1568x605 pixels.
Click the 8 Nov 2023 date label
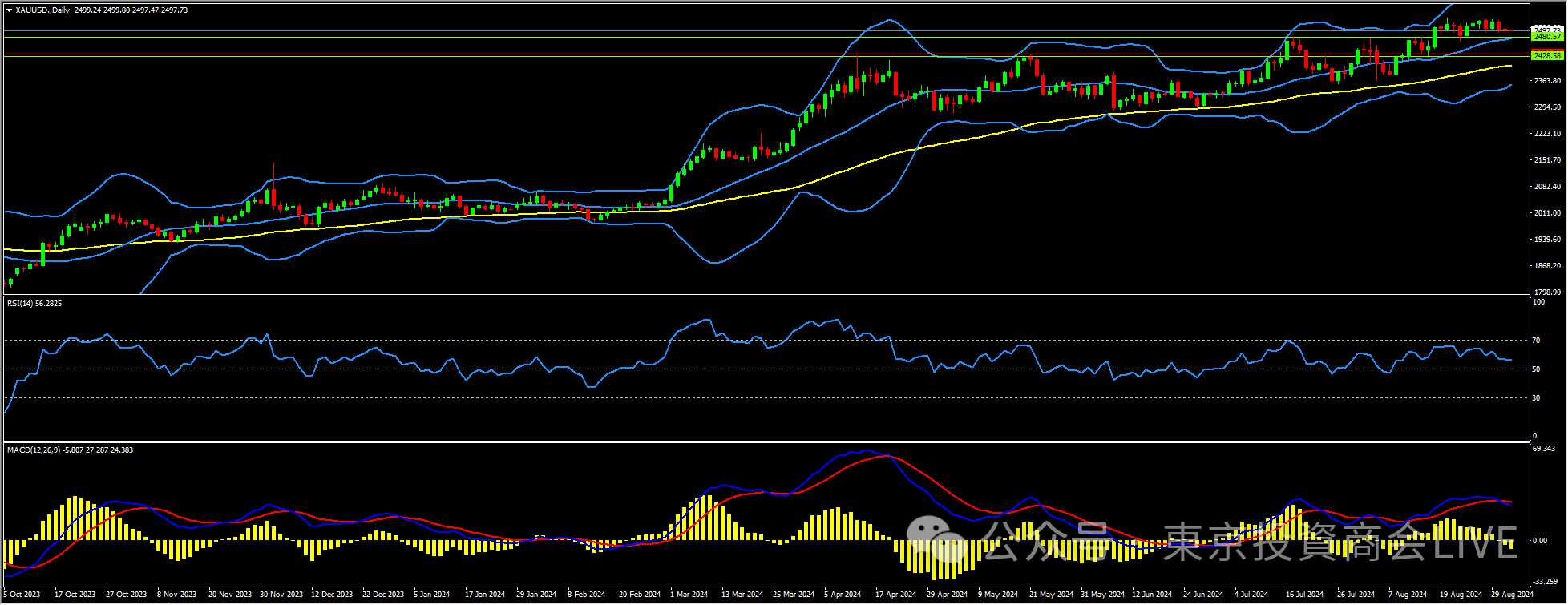(x=177, y=595)
